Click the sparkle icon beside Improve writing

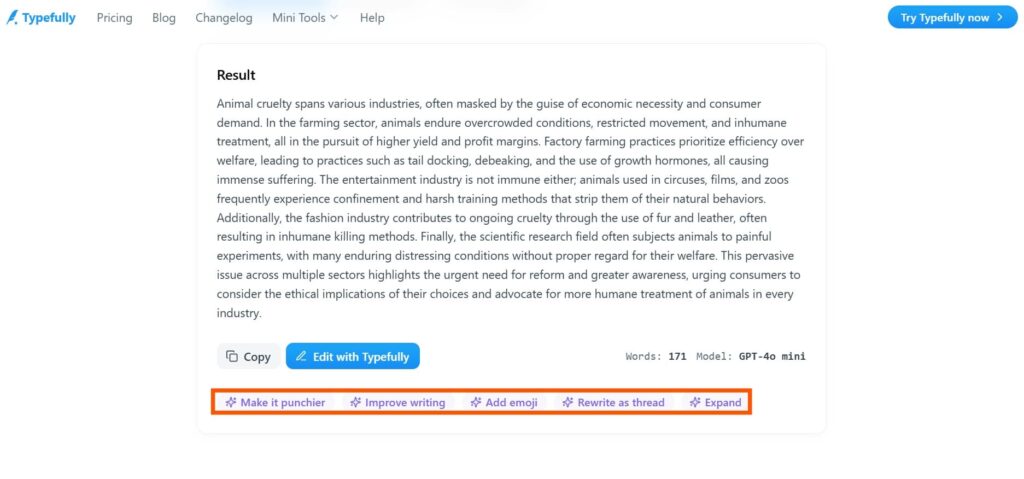[x=355, y=403]
